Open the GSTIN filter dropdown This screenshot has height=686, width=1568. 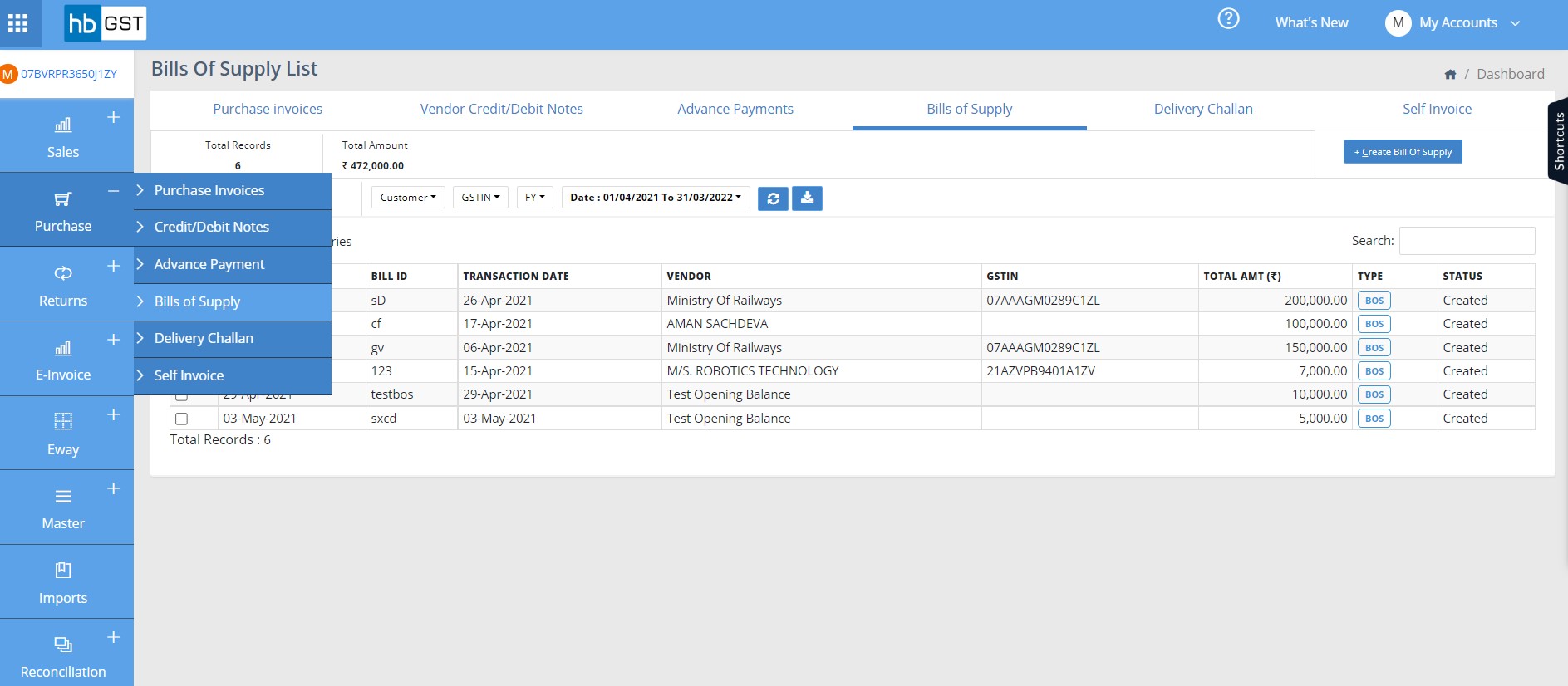coord(480,198)
